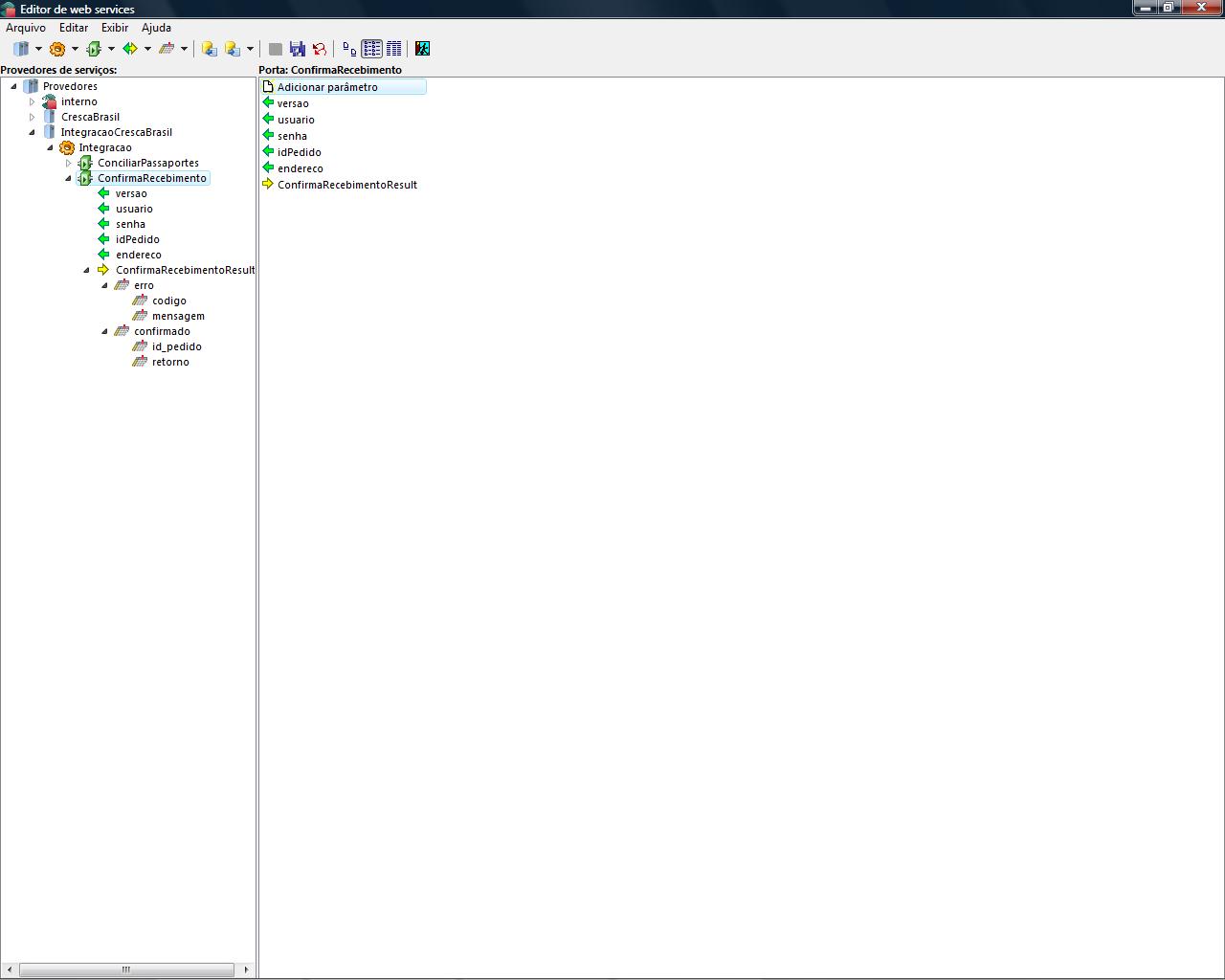This screenshot has width=1225, height=980.
Task: Click the green arrow beside endereco in Porta panel
Action: [268, 167]
